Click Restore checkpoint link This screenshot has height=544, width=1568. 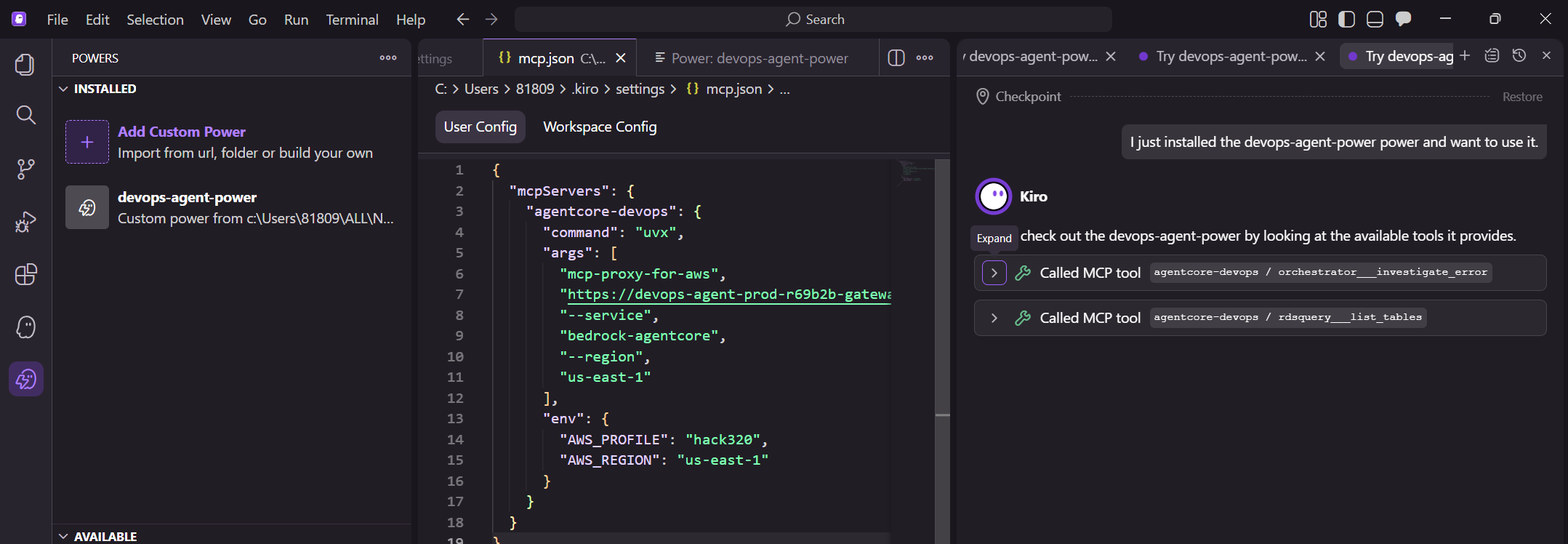point(1521,97)
